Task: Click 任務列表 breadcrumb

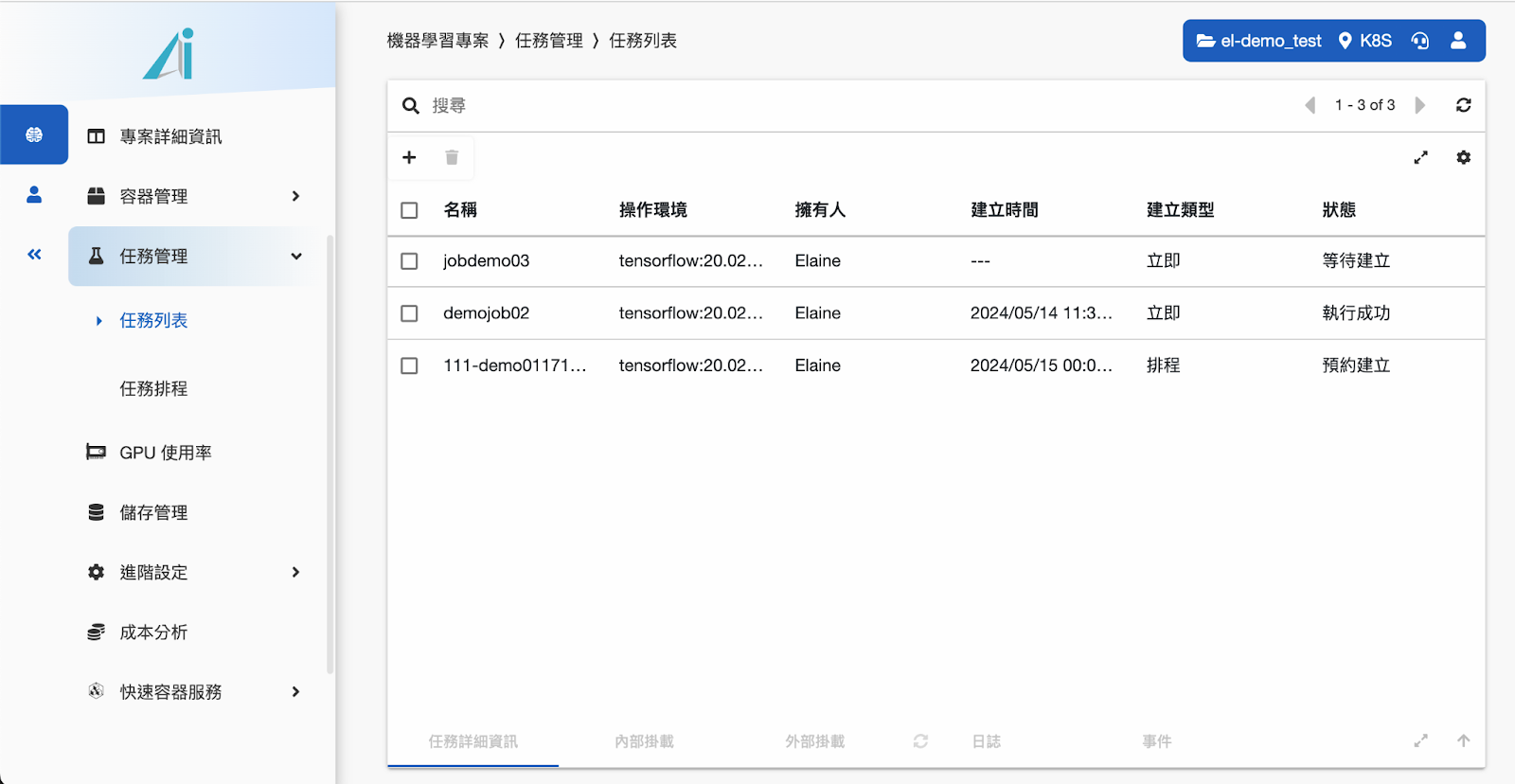Action: pos(643,41)
